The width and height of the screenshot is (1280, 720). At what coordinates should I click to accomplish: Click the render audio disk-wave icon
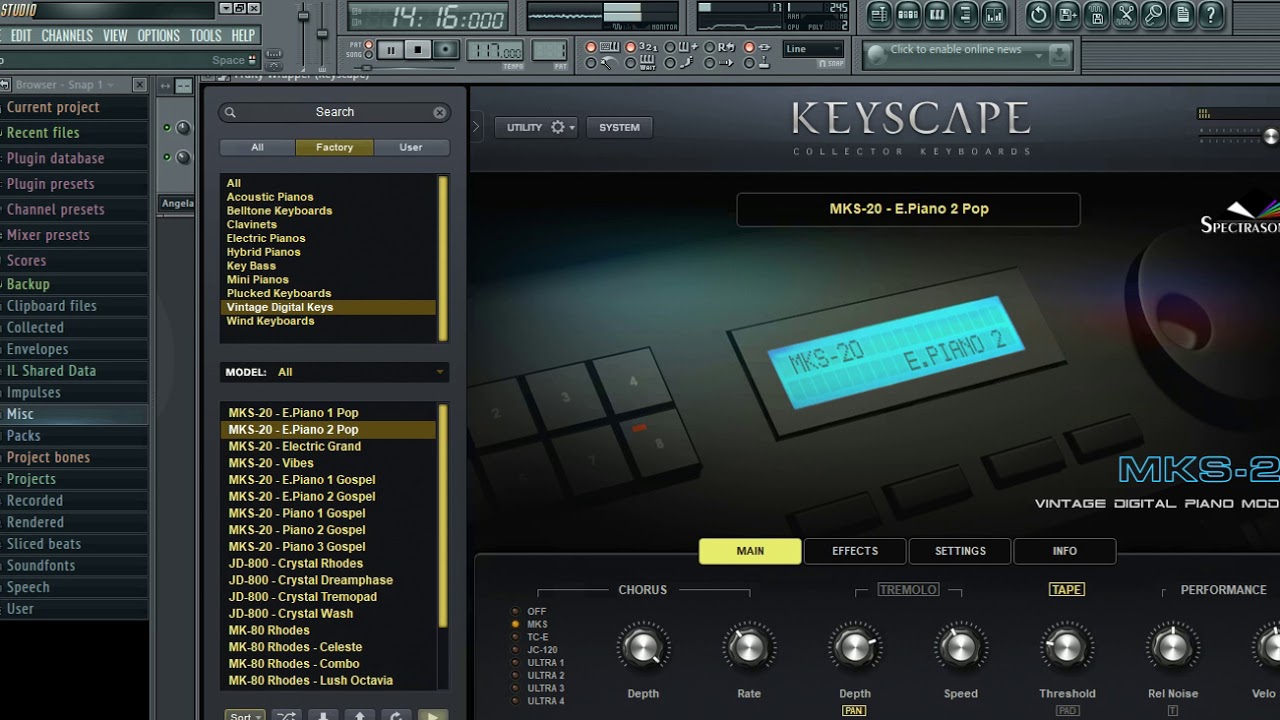point(1097,14)
